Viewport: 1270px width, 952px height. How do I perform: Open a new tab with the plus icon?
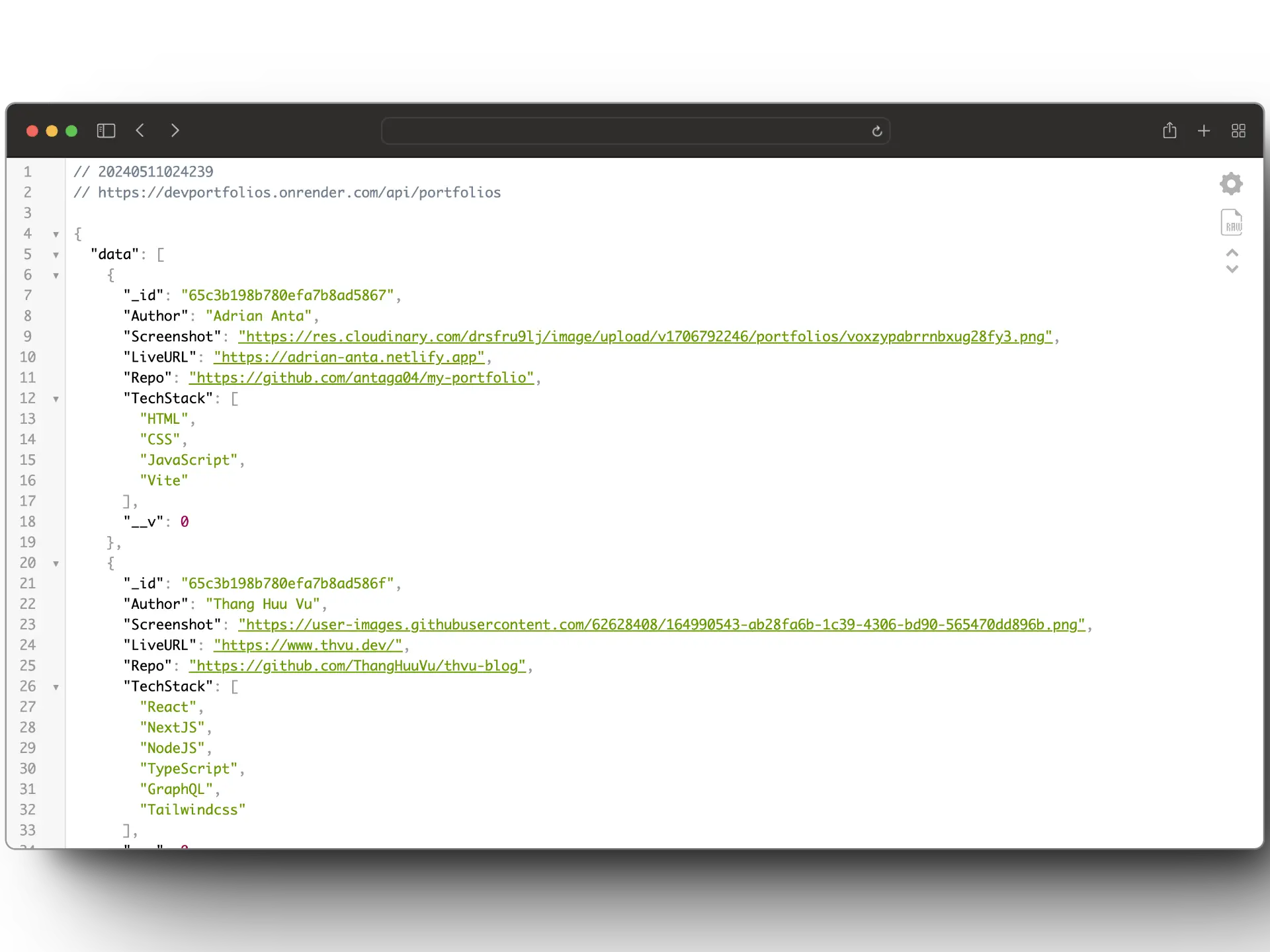[1203, 131]
